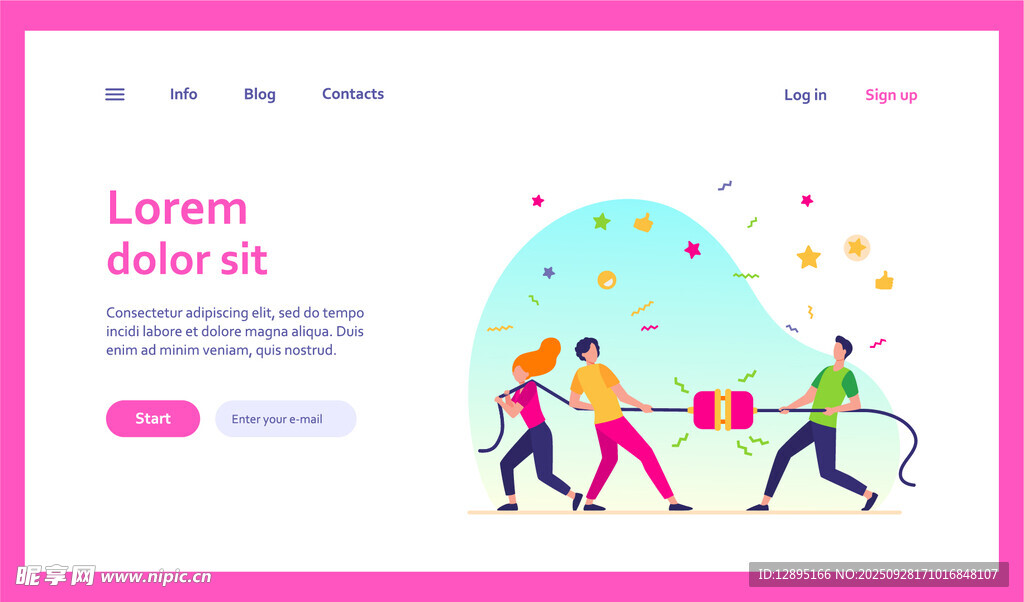Click the green star icon
1024x602 pixels.
point(601,221)
